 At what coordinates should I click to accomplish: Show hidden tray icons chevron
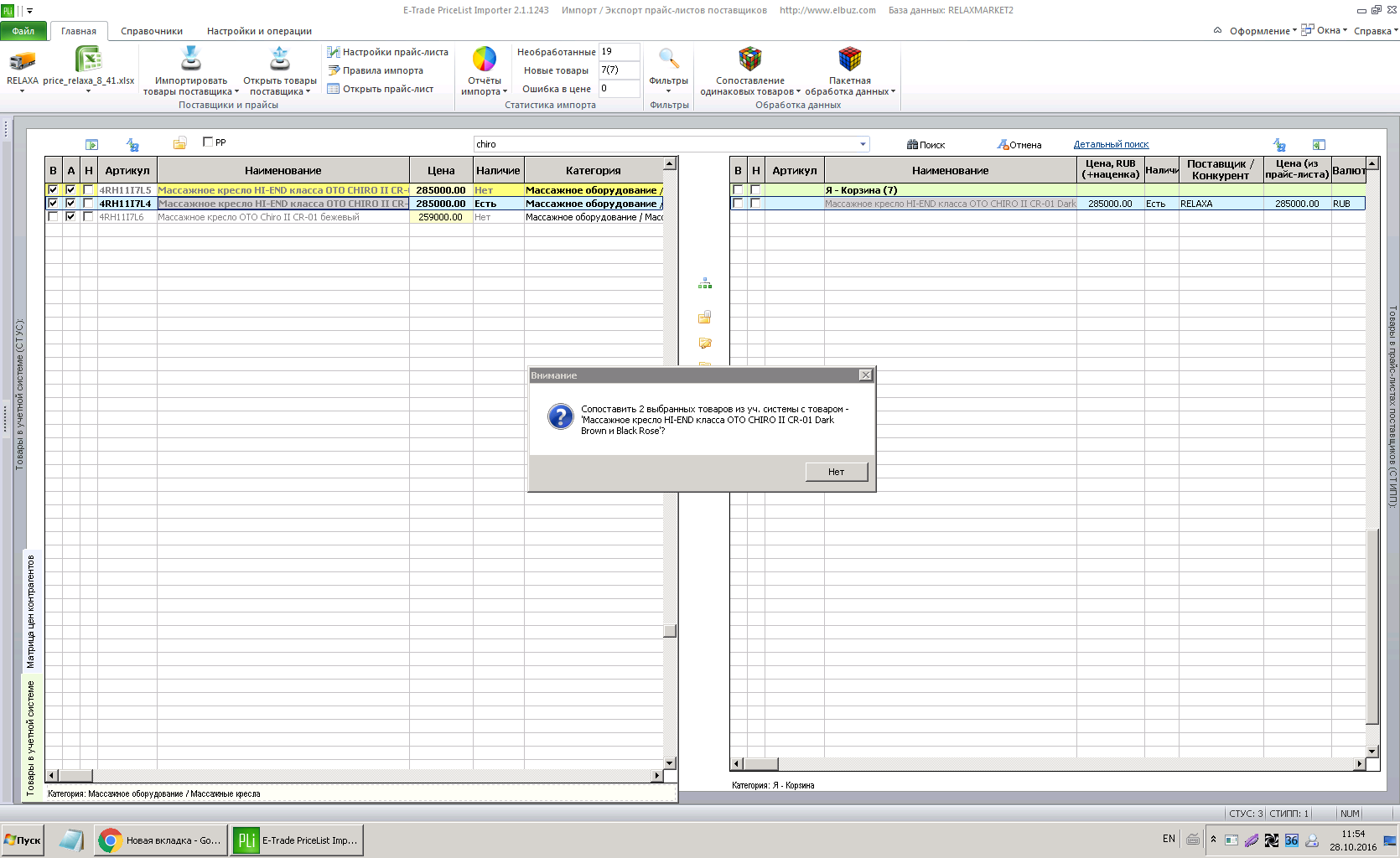click(1213, 839)
